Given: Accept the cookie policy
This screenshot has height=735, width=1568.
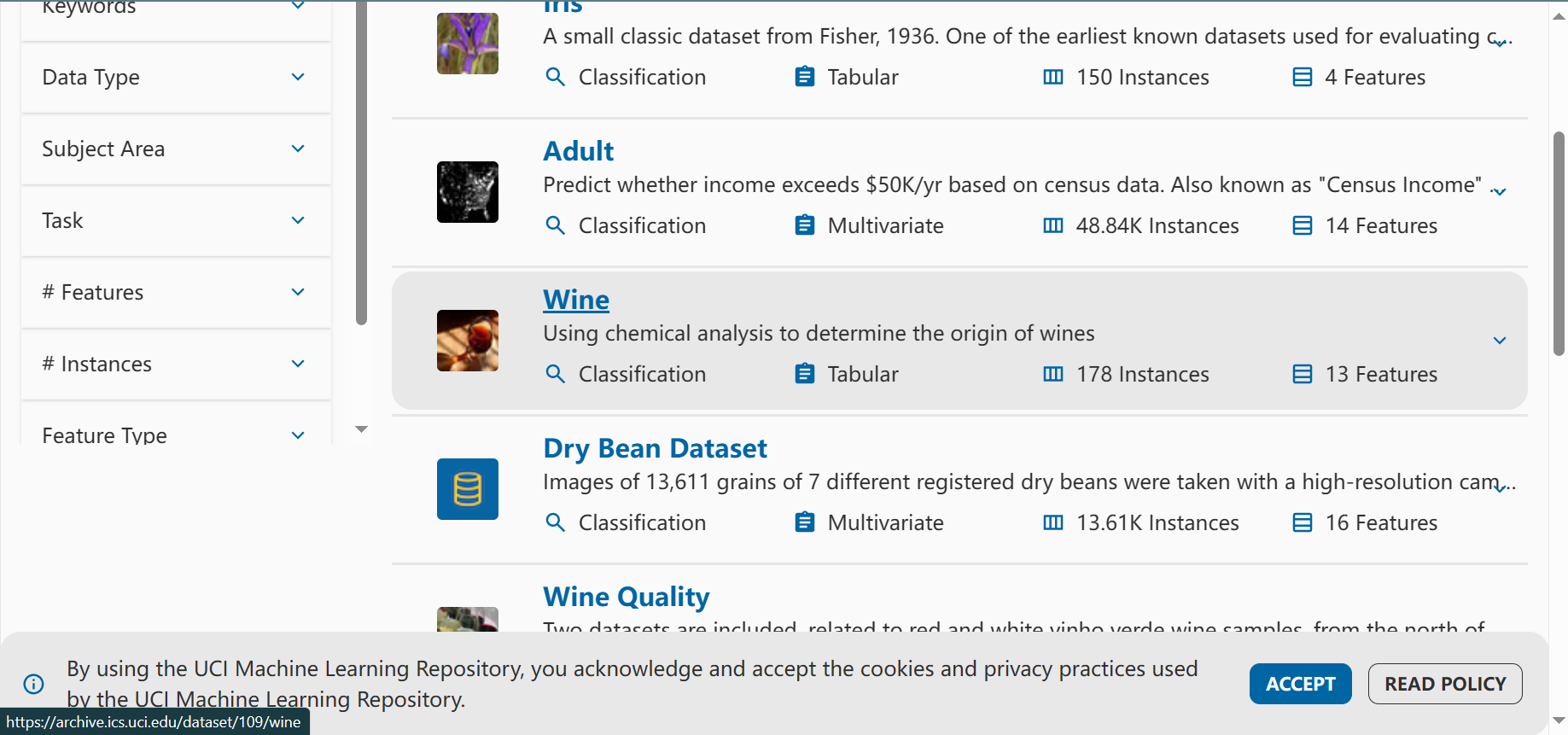Looking at the screenshot, I should 1299,684.
